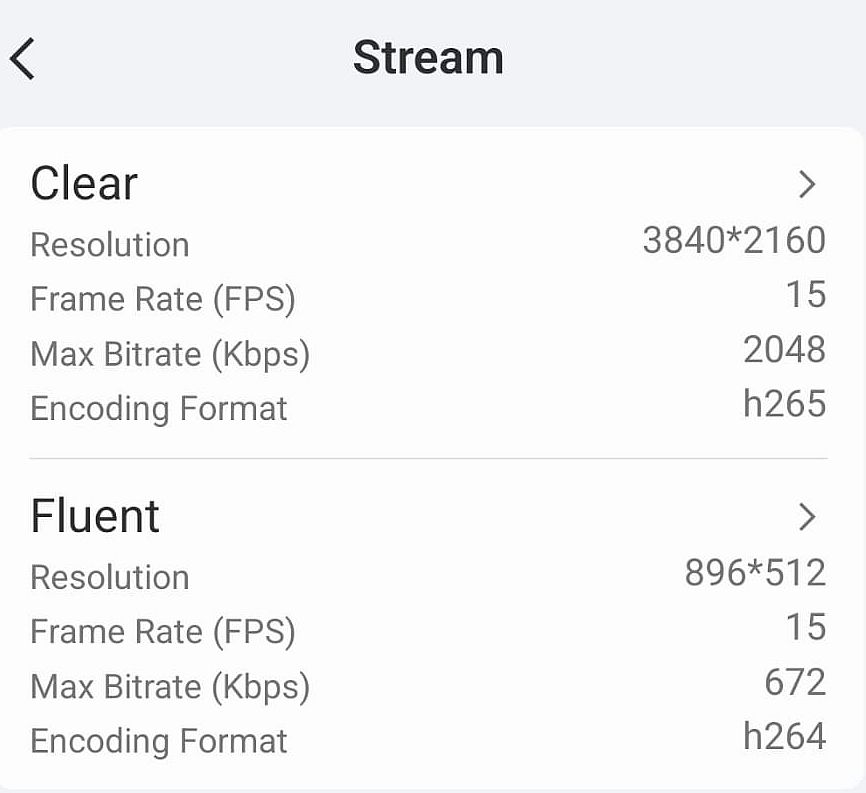Tap the 896*512 resolution value
Image resolution: width=866 pixels, height=793 pixels.
coord(755,573)
